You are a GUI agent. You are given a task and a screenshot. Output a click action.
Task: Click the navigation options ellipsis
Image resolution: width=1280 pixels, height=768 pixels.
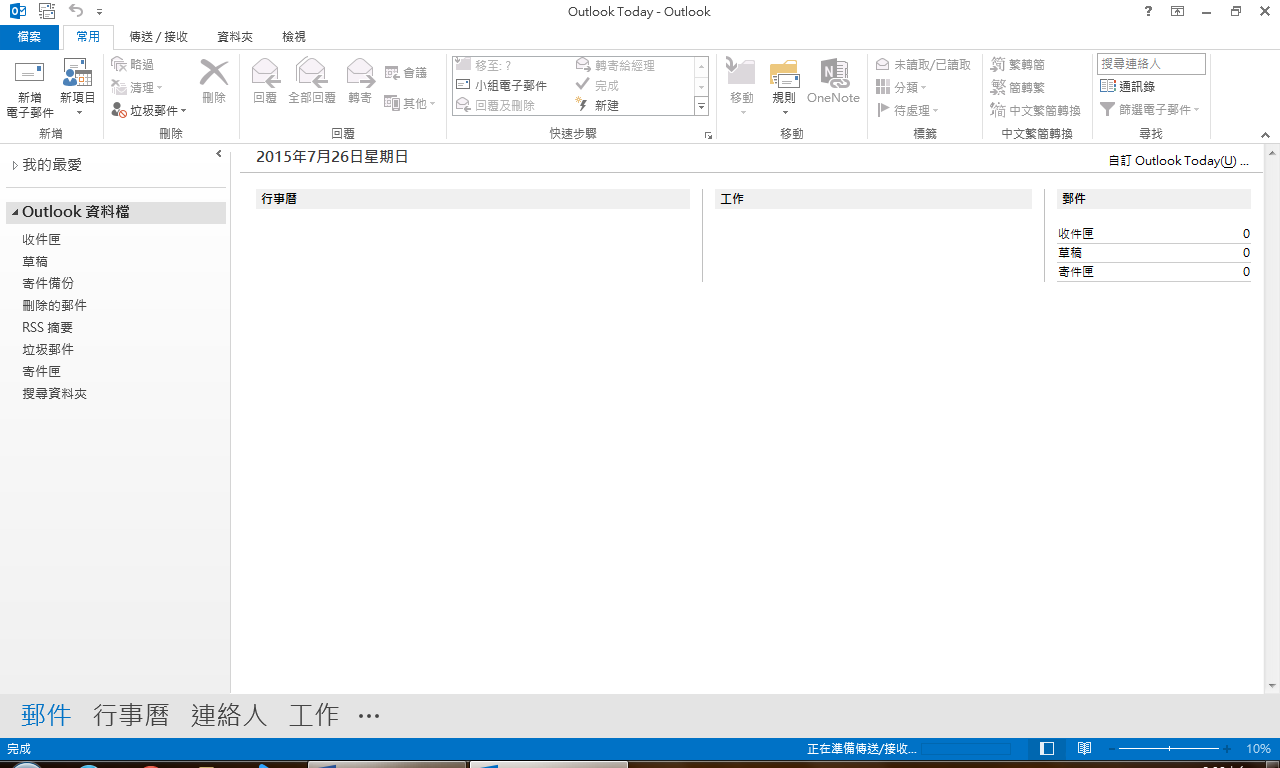click(369, 716)
